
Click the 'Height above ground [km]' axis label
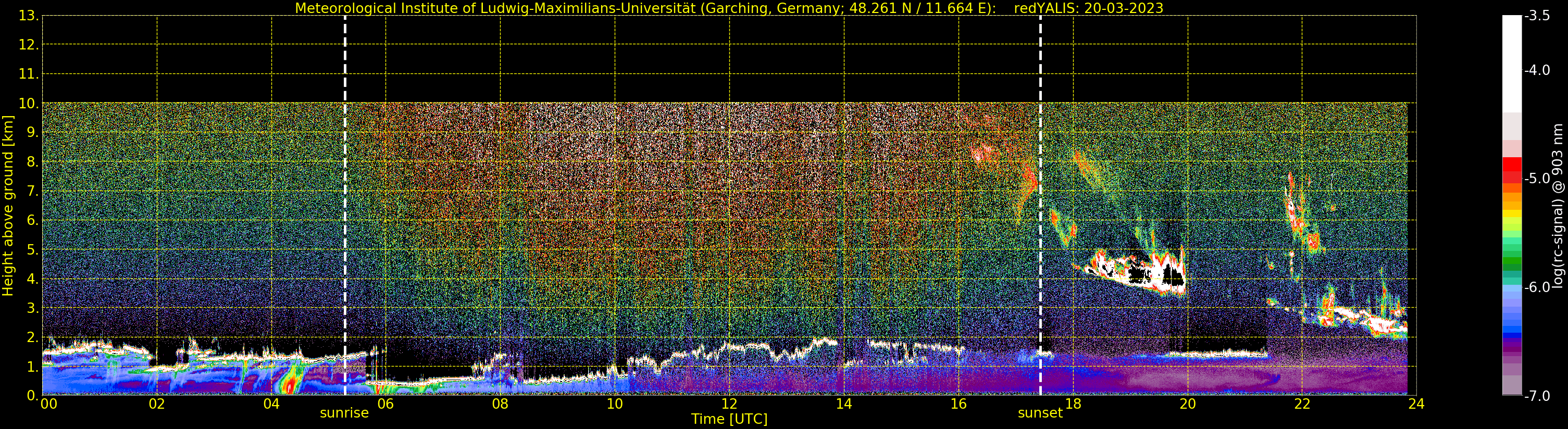point(8,206)
